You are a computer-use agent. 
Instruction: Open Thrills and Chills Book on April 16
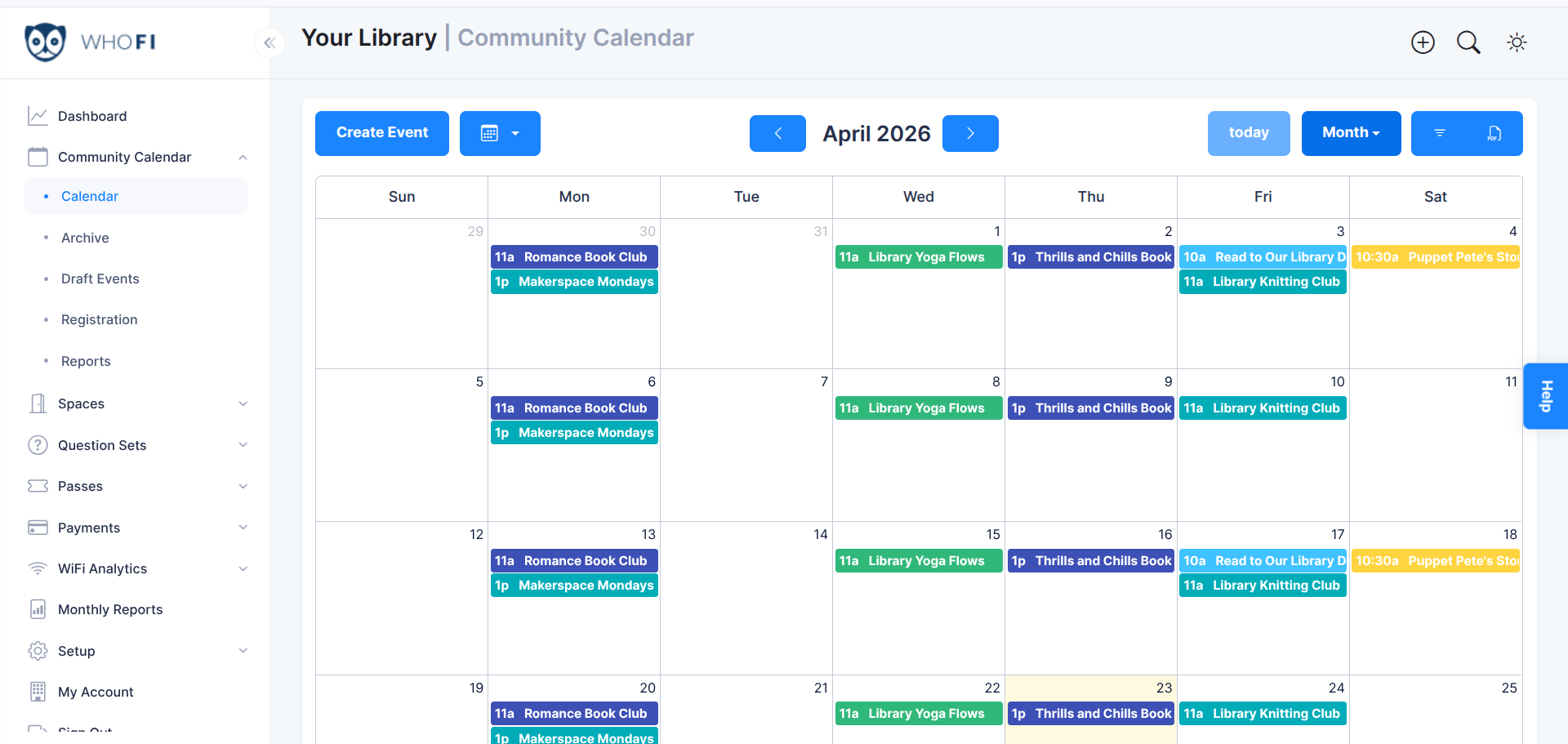(x=1091, y=561)
